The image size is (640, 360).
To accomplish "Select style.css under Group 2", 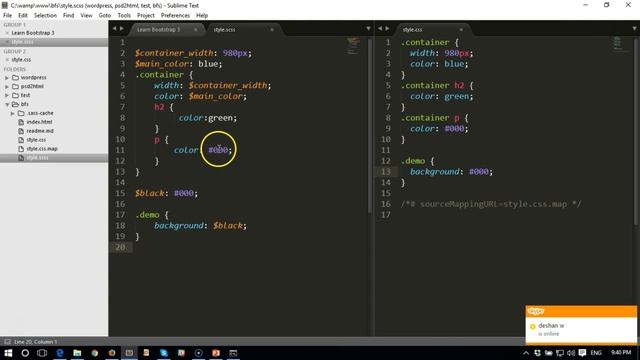I will click(21, 60).
